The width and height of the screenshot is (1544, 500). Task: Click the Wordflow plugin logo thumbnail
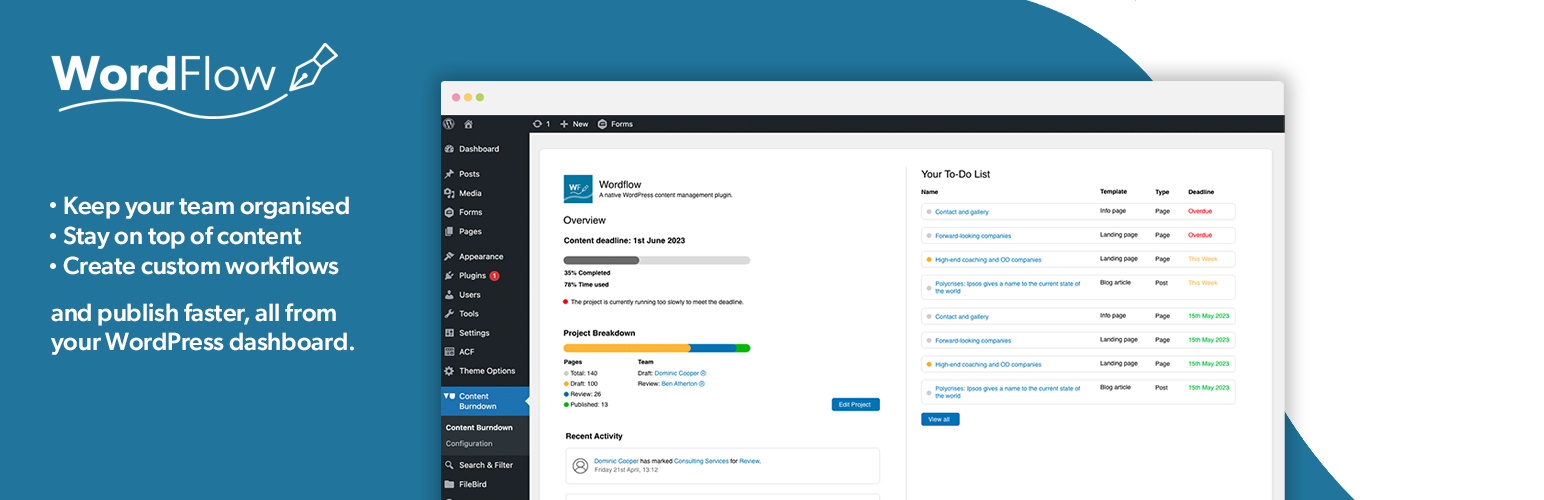click(578, 189)
